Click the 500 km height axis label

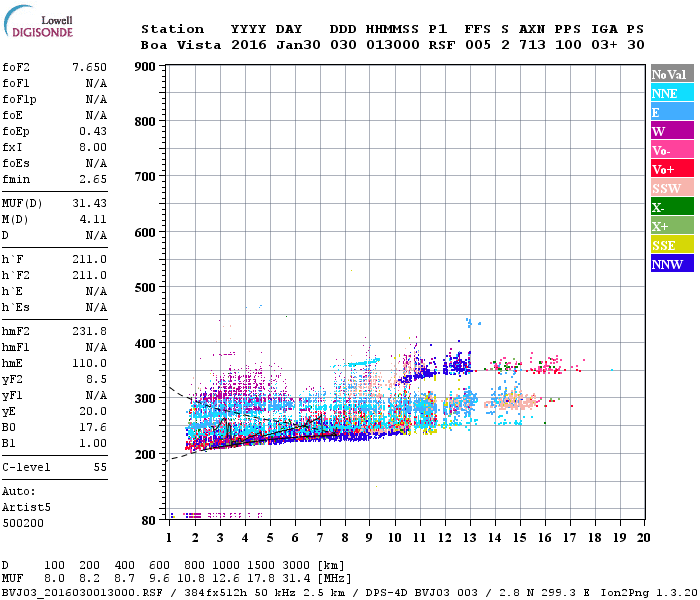[145, 288]
